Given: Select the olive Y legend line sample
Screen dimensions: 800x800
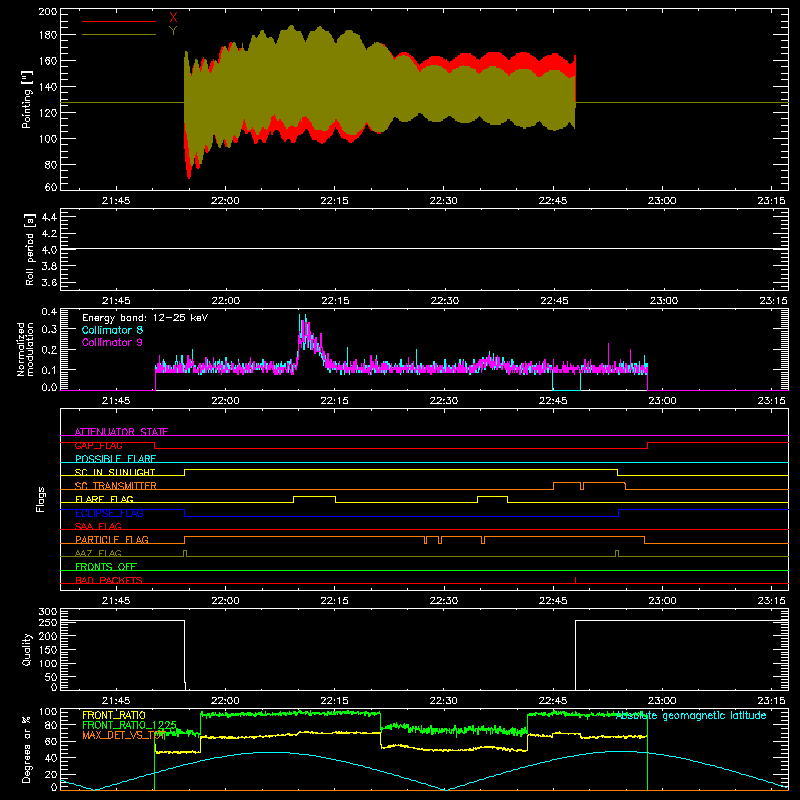Looking at the screenshot, I should [x=119, y=35].
